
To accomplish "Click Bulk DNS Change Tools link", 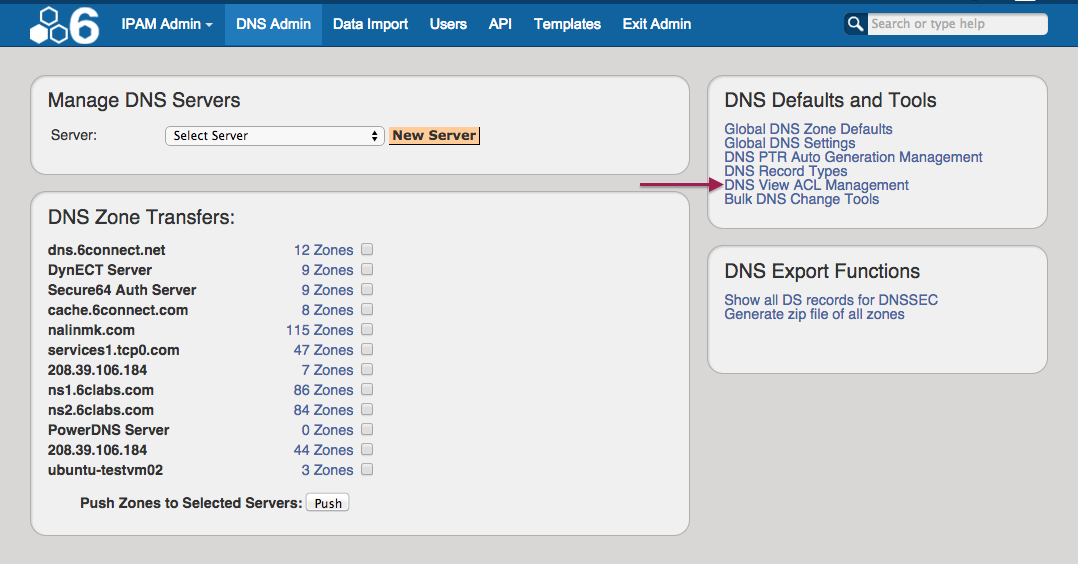I will 801,199.
